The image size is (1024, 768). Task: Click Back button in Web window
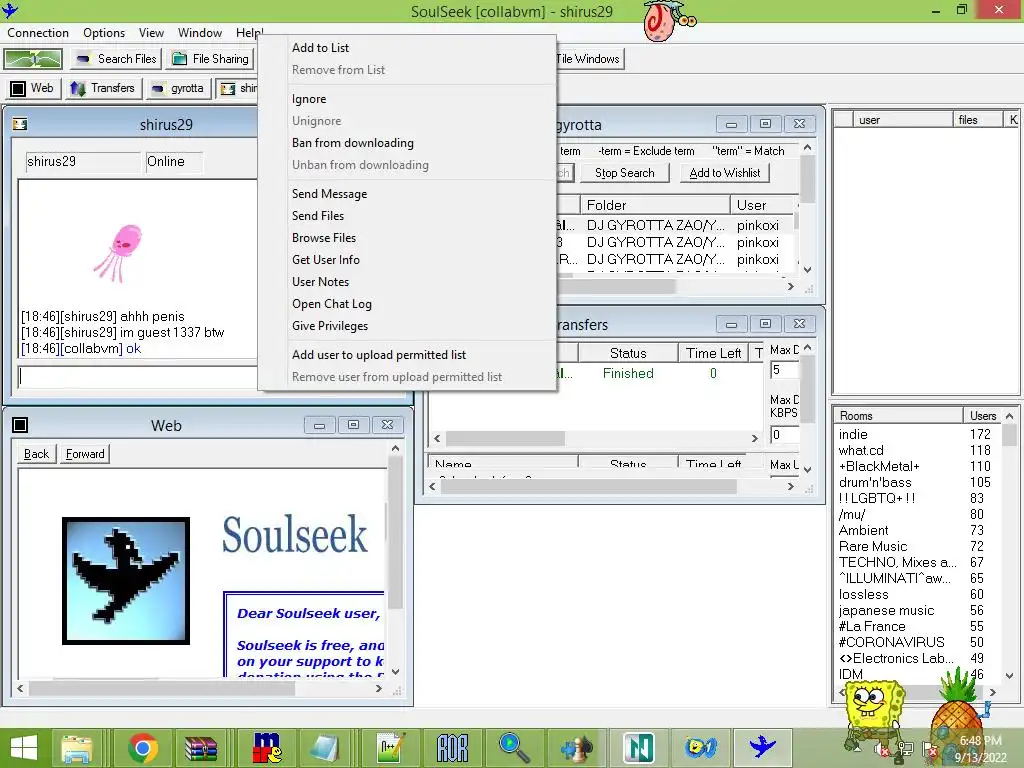click(37, 454)
